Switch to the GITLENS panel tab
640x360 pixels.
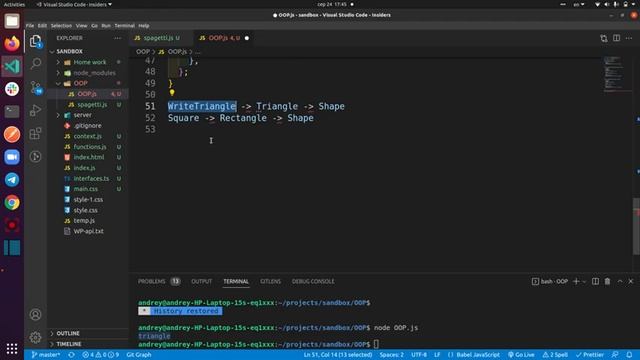[270, 281]
